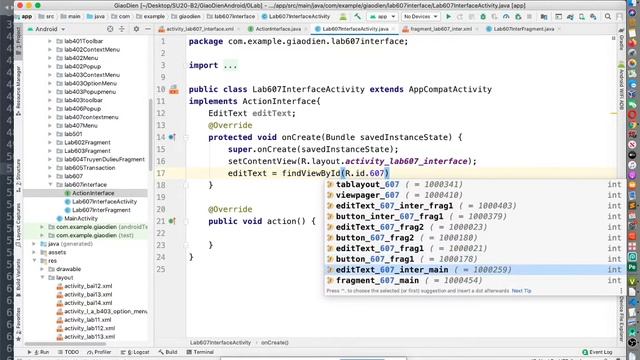Choose viewpager_607 completion suggestion

[474, 195]
